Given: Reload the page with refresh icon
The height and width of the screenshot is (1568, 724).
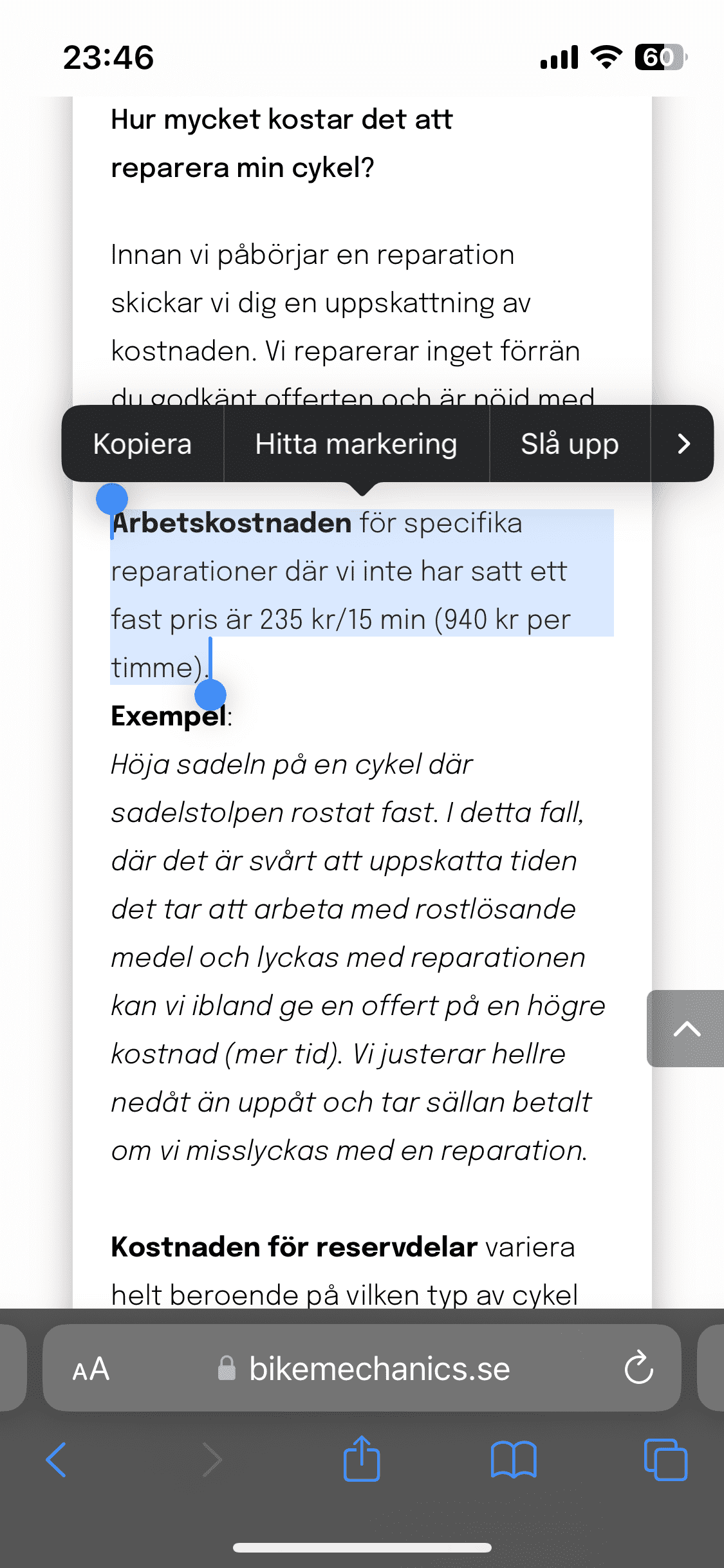Looking at the screenshot, I should coord(638,1368).
